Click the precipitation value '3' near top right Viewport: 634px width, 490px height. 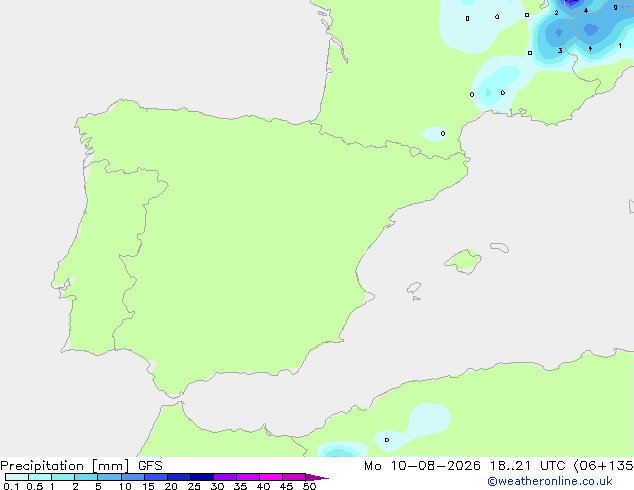(560, 51)
